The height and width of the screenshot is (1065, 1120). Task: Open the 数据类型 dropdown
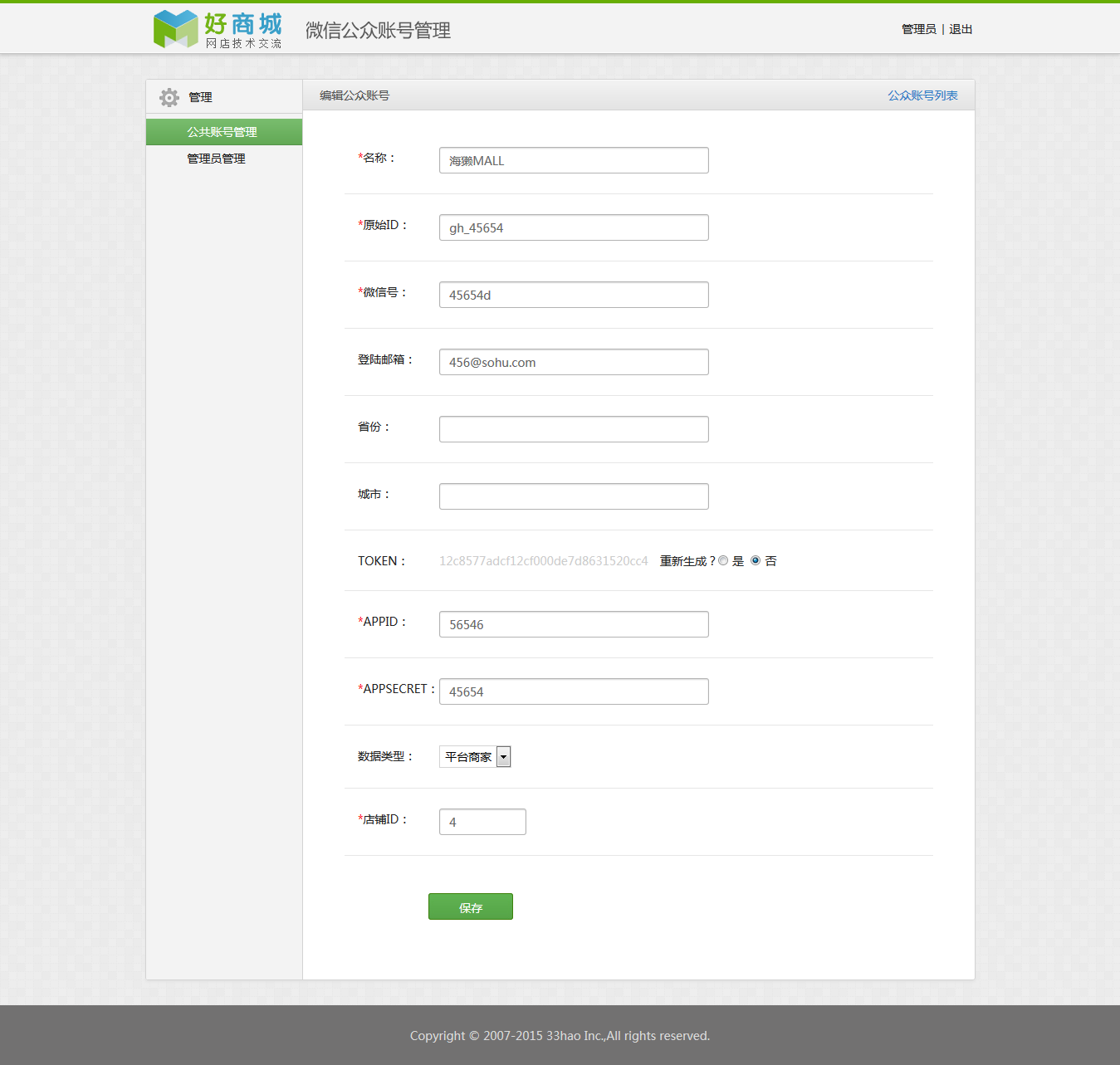pyautogui.click(x=475, y=756)
